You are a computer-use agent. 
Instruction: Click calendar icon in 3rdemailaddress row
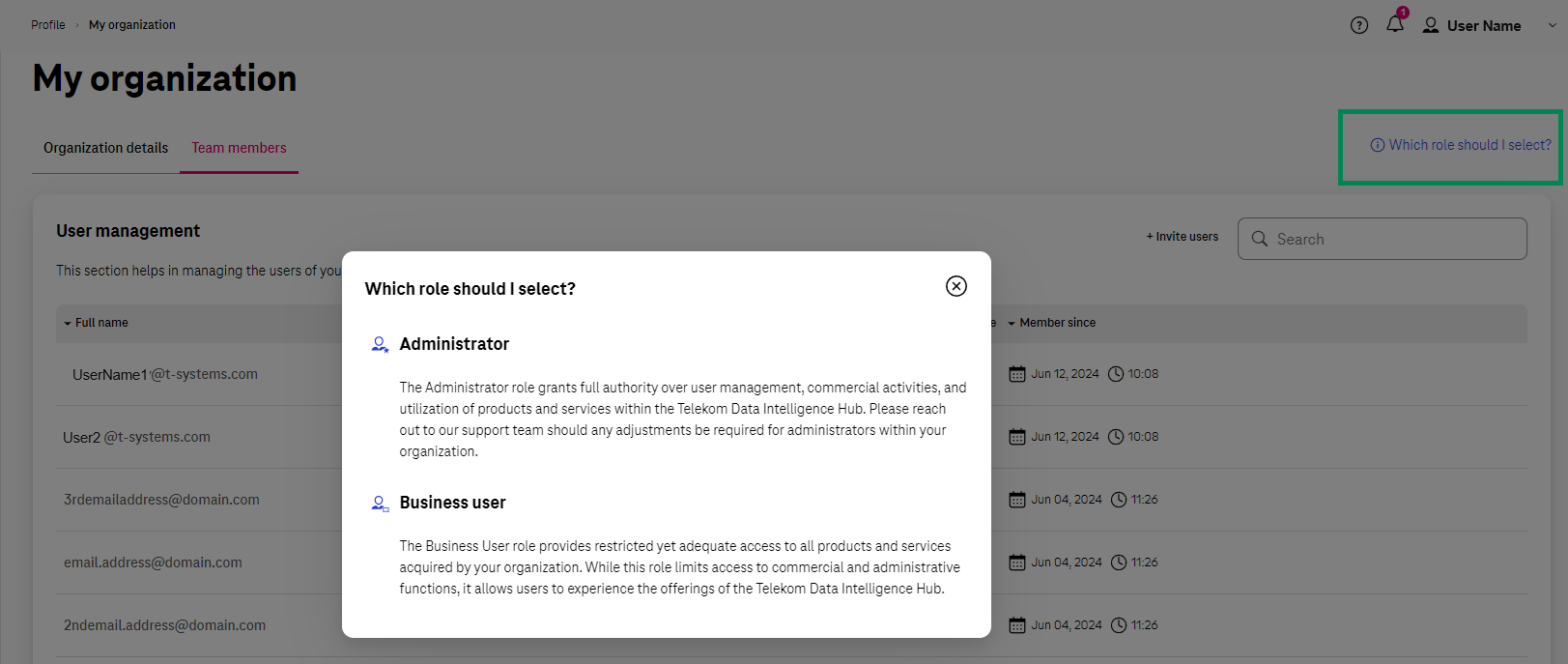[1017, 500]
